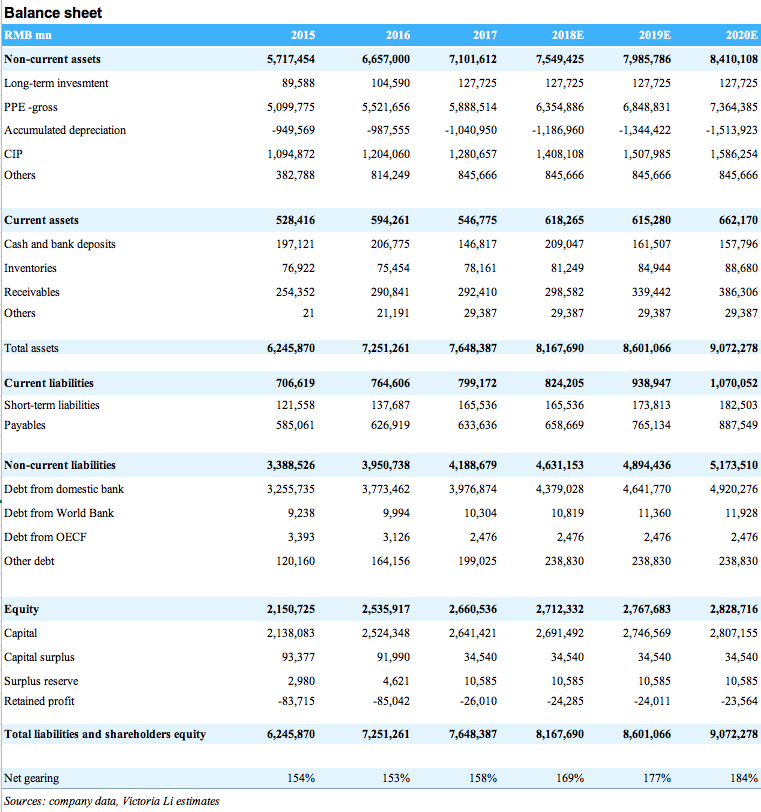761x812 pixels.
Task: Select Total liabilities and shareholders equity label
Action: coord(105,734)
